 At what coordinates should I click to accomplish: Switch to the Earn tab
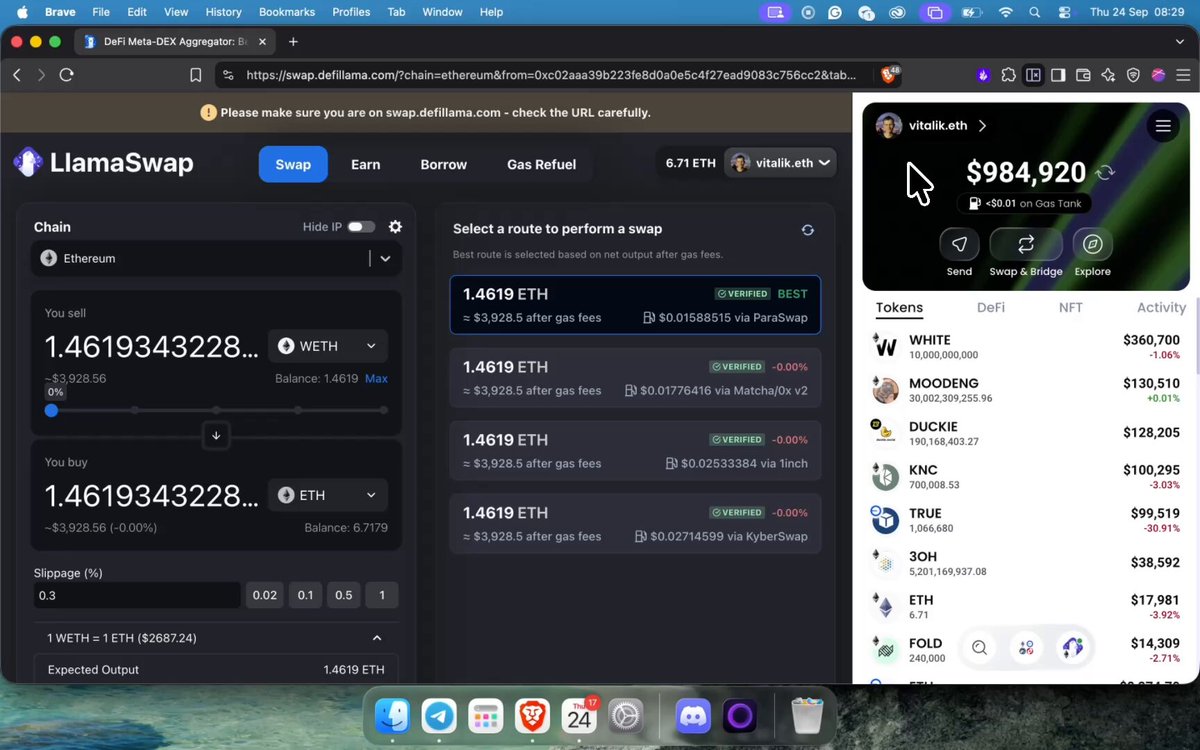pos(365,164)
